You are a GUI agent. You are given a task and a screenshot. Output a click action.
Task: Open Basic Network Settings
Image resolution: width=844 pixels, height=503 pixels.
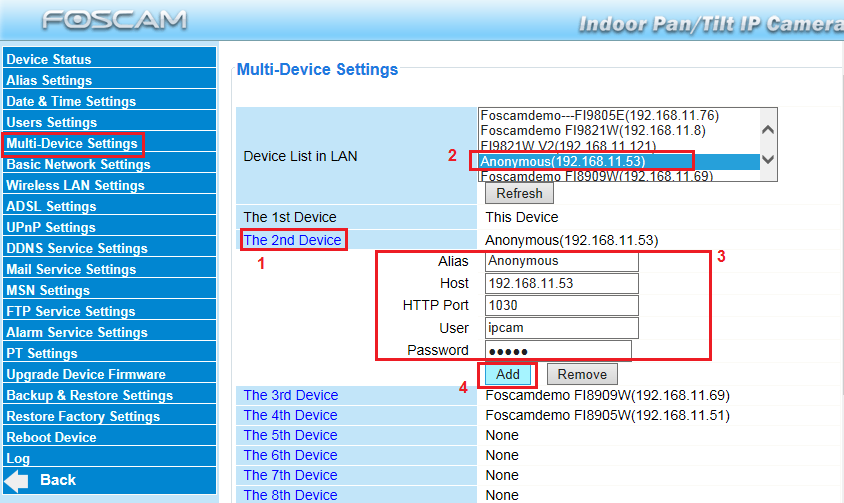coord(109,164)
